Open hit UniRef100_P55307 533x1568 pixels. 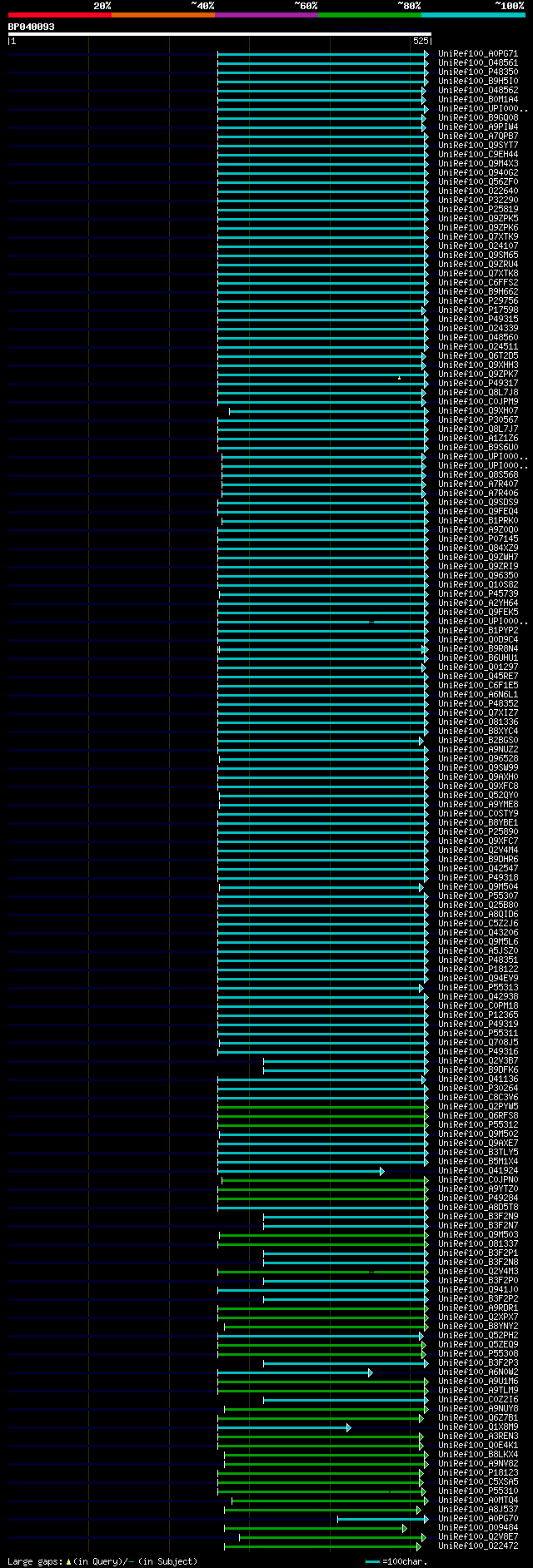pos(478,896)
